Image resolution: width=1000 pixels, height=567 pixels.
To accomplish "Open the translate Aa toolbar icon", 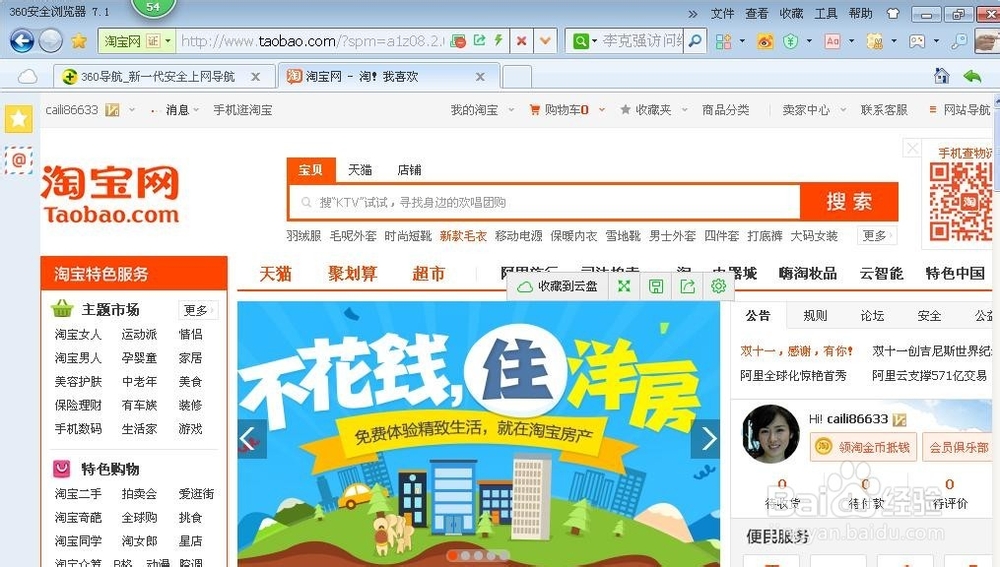I will point(833,41).
